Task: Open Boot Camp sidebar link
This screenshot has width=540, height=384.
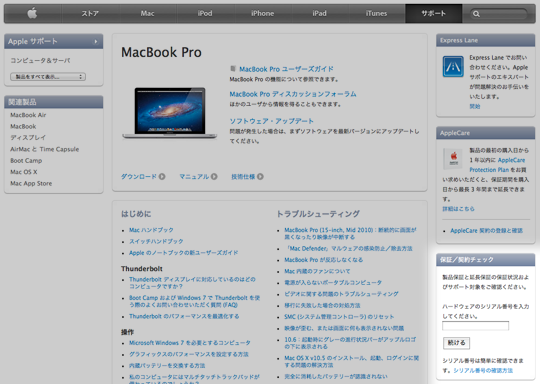Action: pos(26,160)
